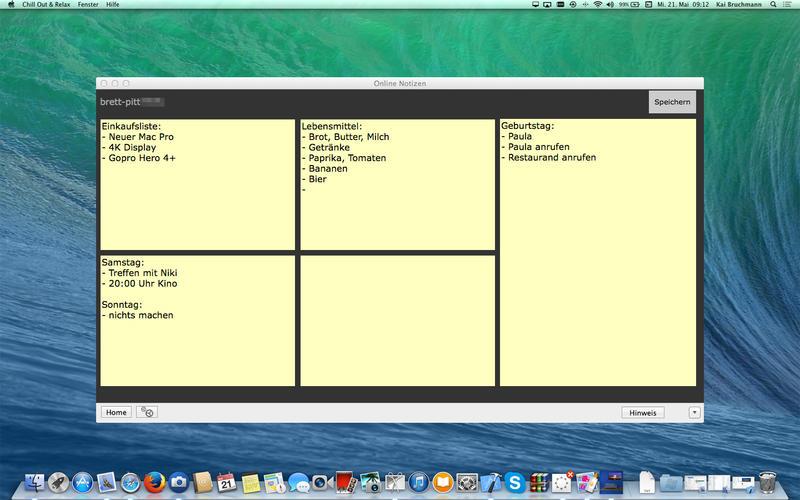Launch Skype from the Dock

point(515,483)
